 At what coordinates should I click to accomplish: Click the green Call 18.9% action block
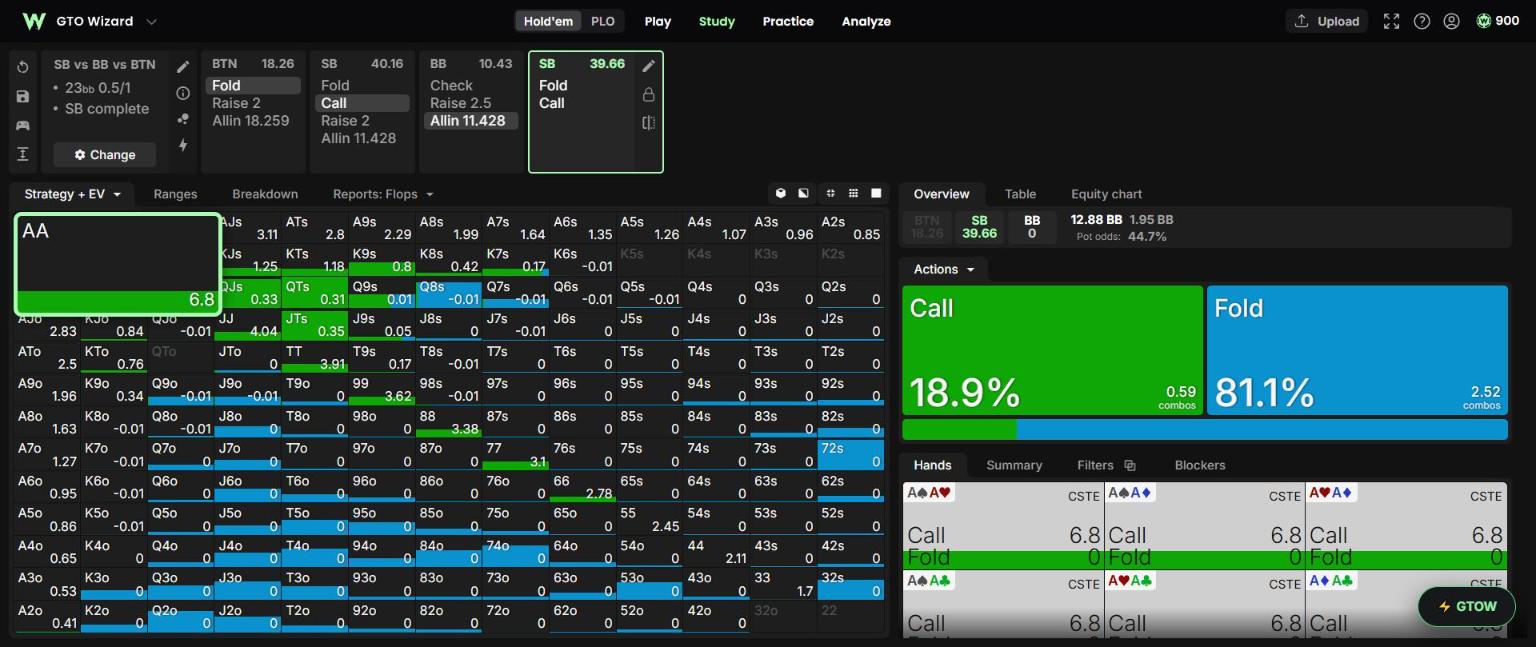click(x=1053, y=350)
